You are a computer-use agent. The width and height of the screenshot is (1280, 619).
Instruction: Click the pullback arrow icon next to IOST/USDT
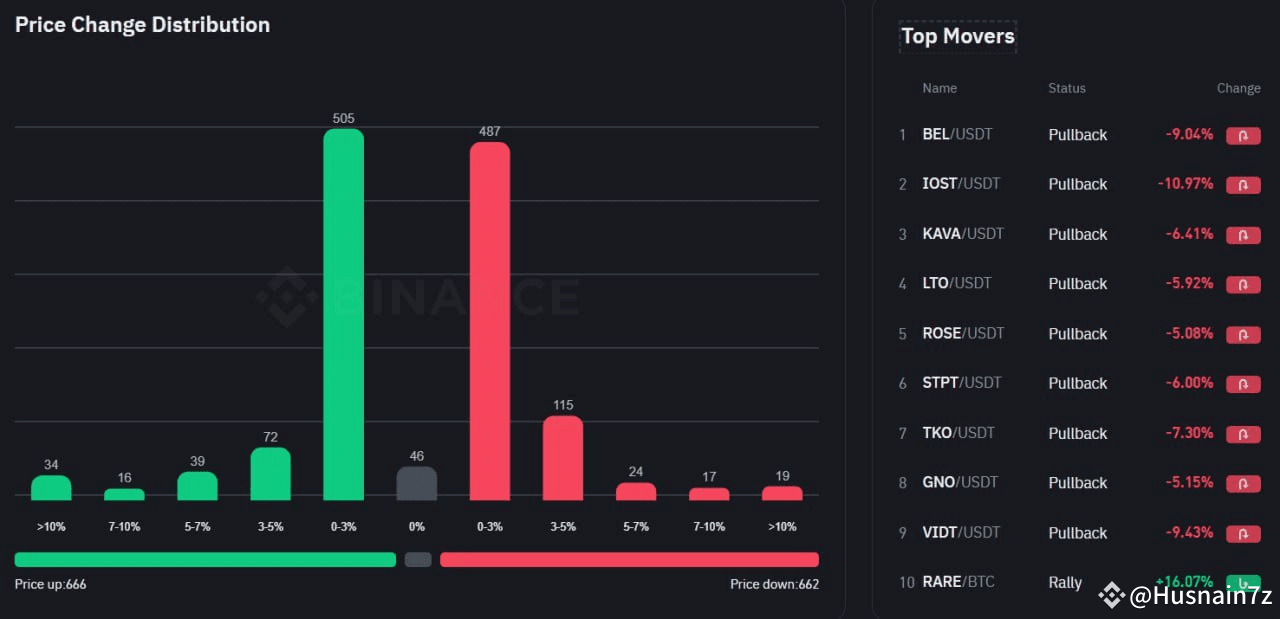coord(1243,185)
